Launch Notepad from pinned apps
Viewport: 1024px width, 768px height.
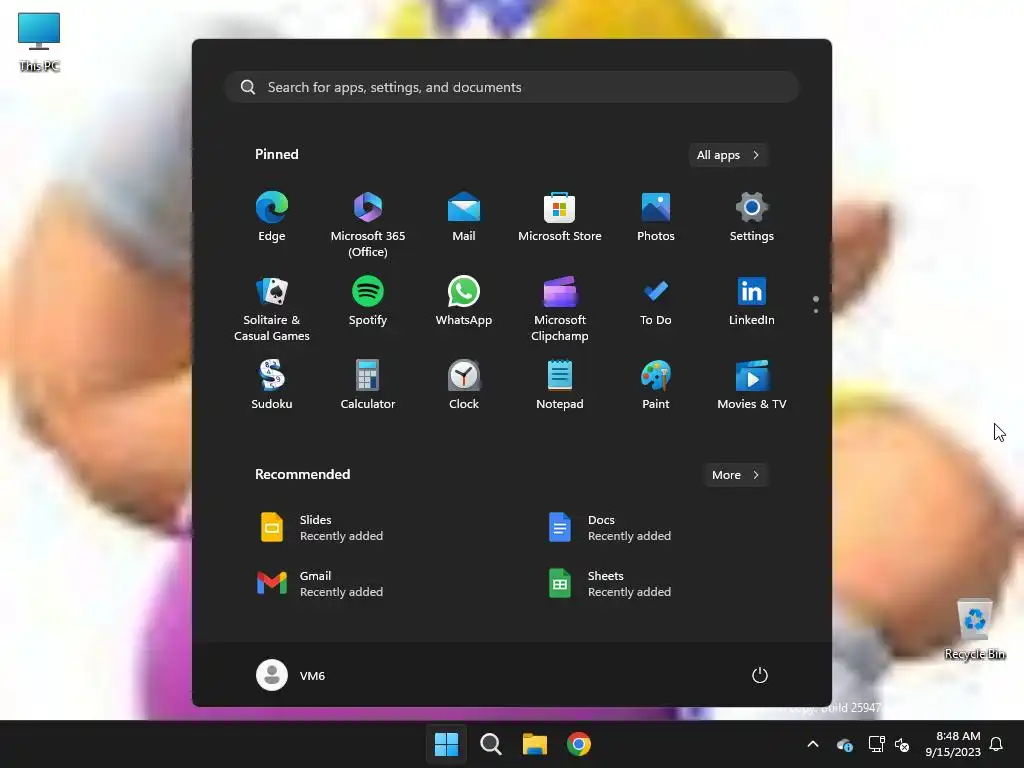(x=560, y=385)
